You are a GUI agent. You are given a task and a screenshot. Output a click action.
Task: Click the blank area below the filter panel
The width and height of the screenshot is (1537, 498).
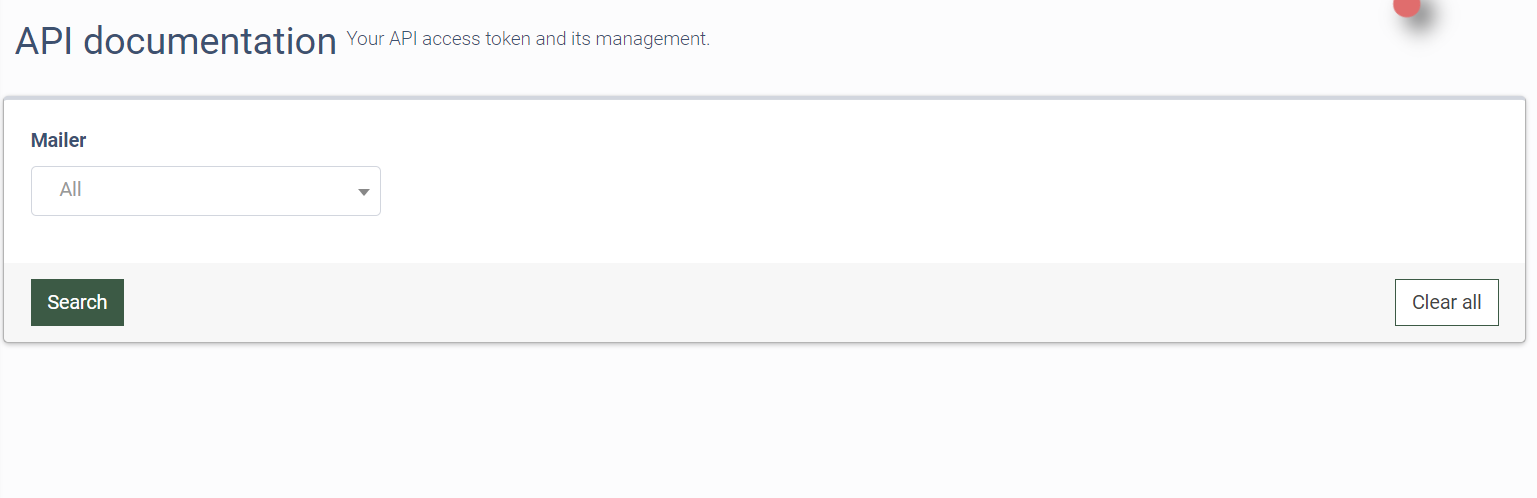pyautogui.click(x=768, y=420)
